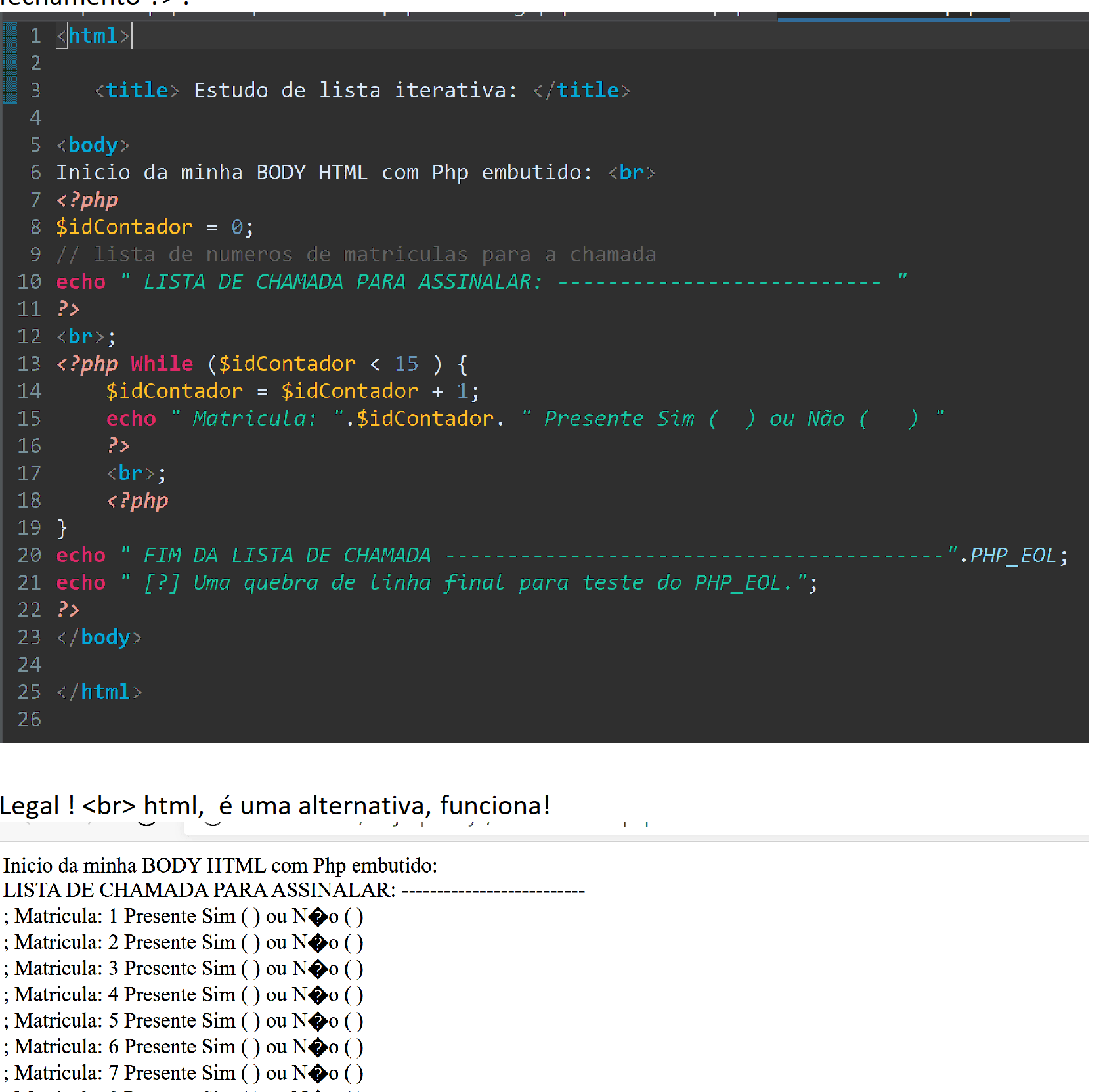The width and height of the screenshot is (1101, 1092).
Task: Click the text 'Estudo de lista iterativa:'
Action: click(355, 90)
